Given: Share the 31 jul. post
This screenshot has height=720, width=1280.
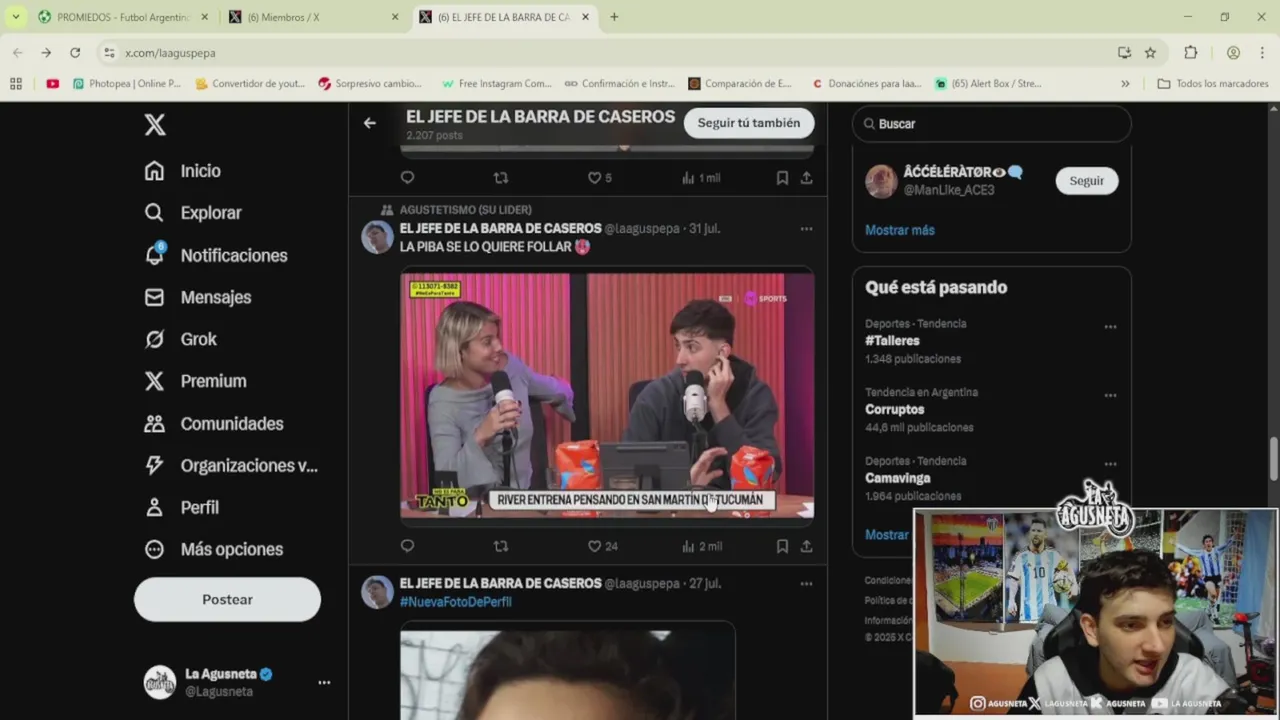Looking at the screenshot, I should point(806,546).
